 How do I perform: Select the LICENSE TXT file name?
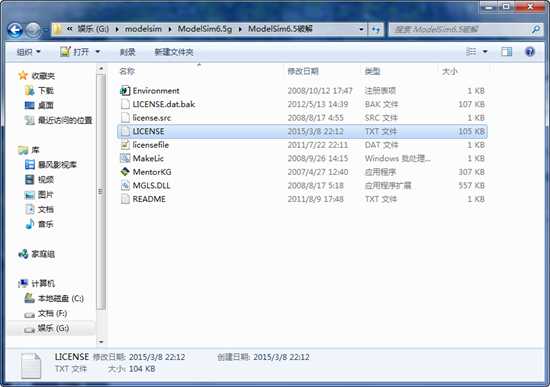148,131
